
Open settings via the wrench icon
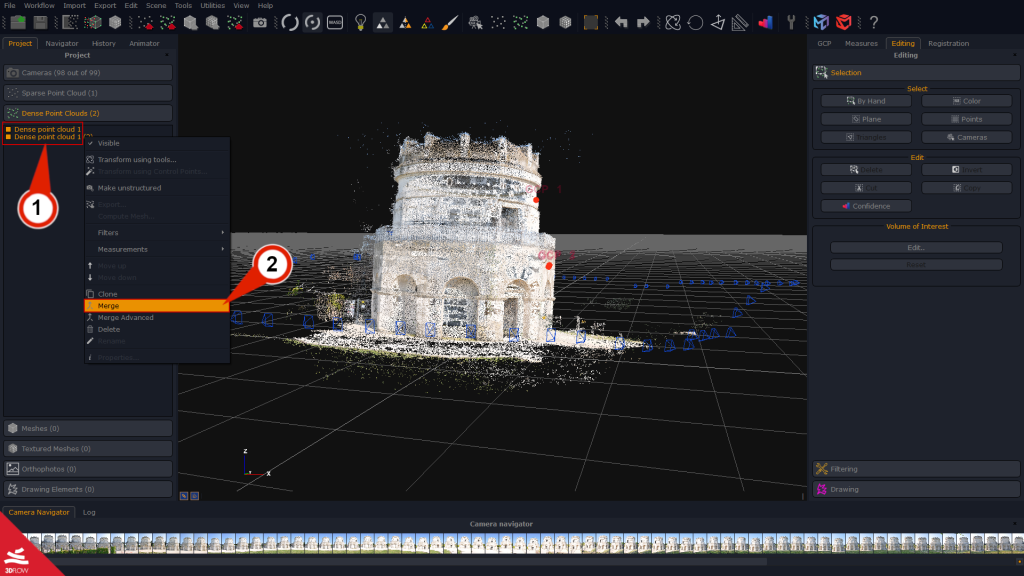(791, 21)
